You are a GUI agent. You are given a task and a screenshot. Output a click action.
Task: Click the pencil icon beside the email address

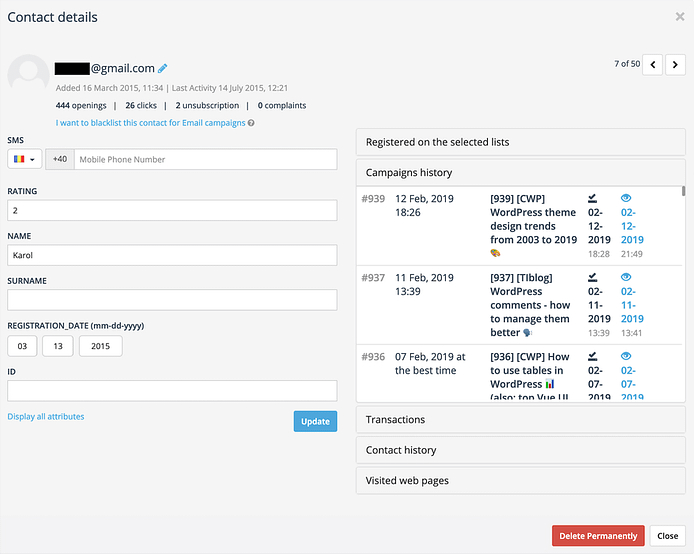point(163,69)
